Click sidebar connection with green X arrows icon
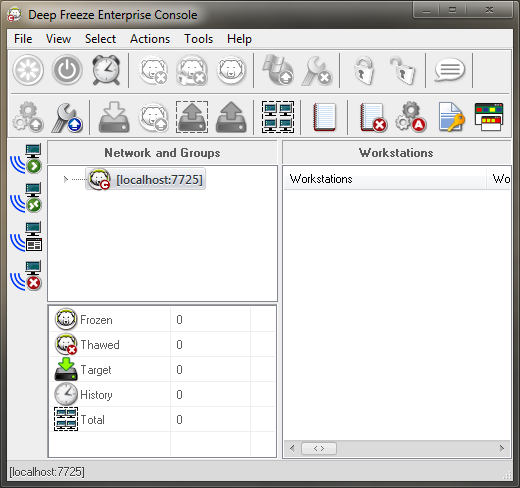The height and width of the screenshot is (488, 520). (x=26, y=198)
